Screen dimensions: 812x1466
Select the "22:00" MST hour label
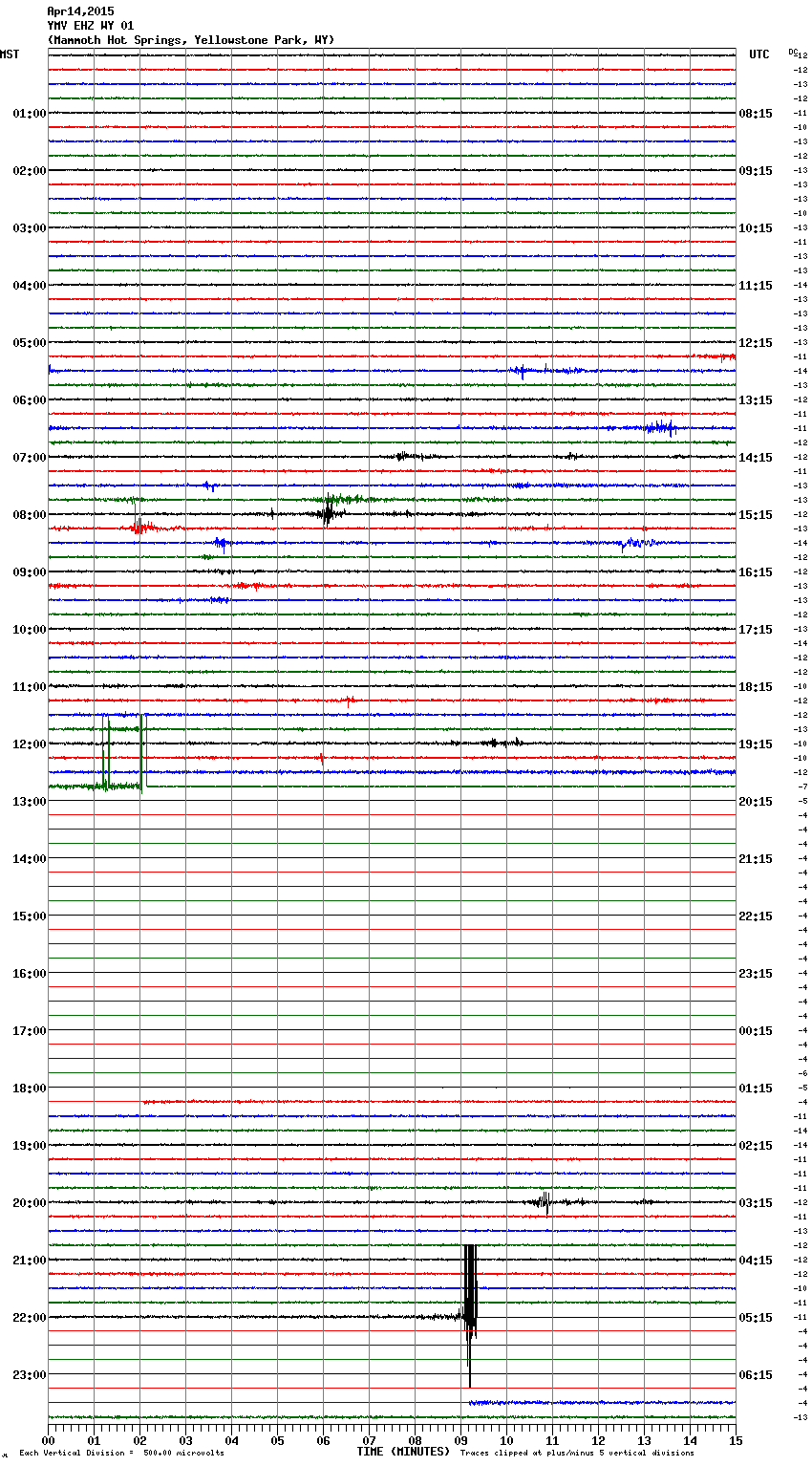tap(30, 1318)
